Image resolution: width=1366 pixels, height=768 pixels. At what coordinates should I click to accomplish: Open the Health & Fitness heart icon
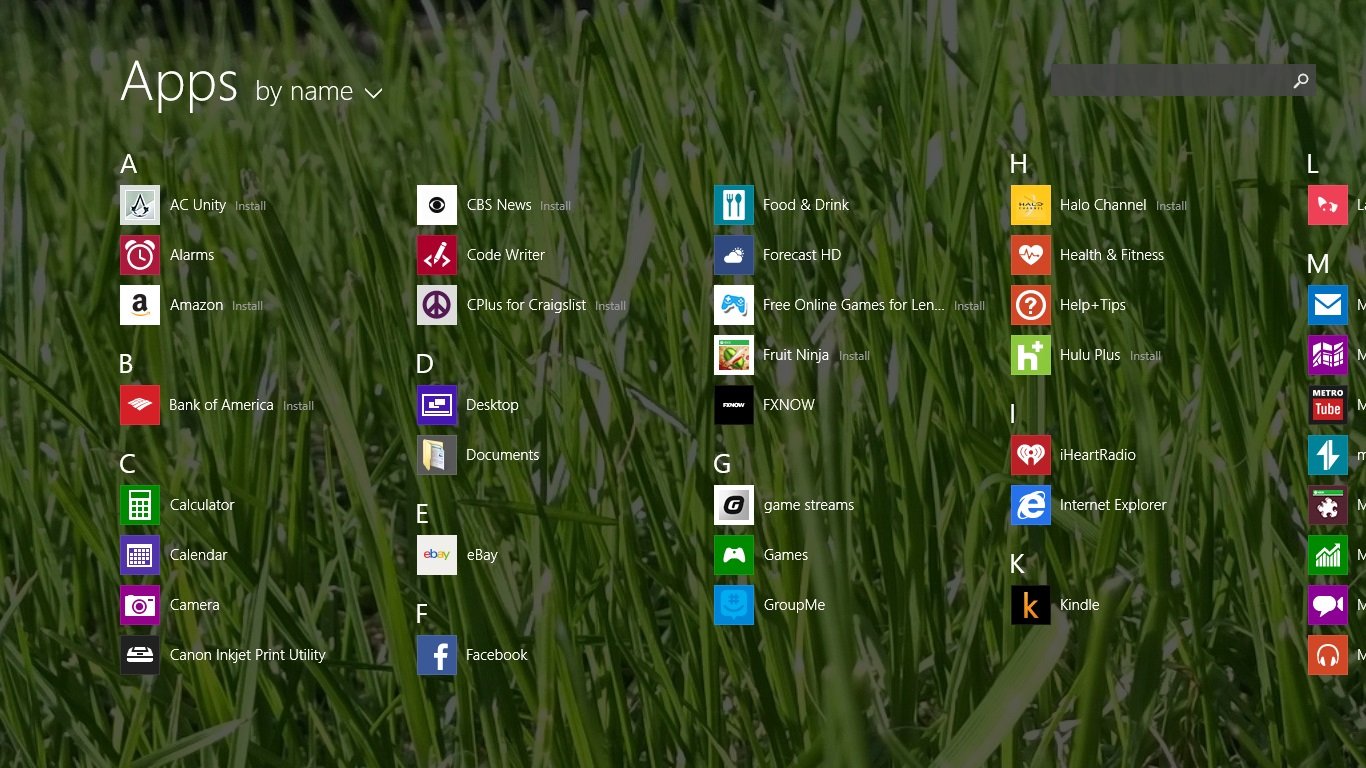click(1031, 255)
